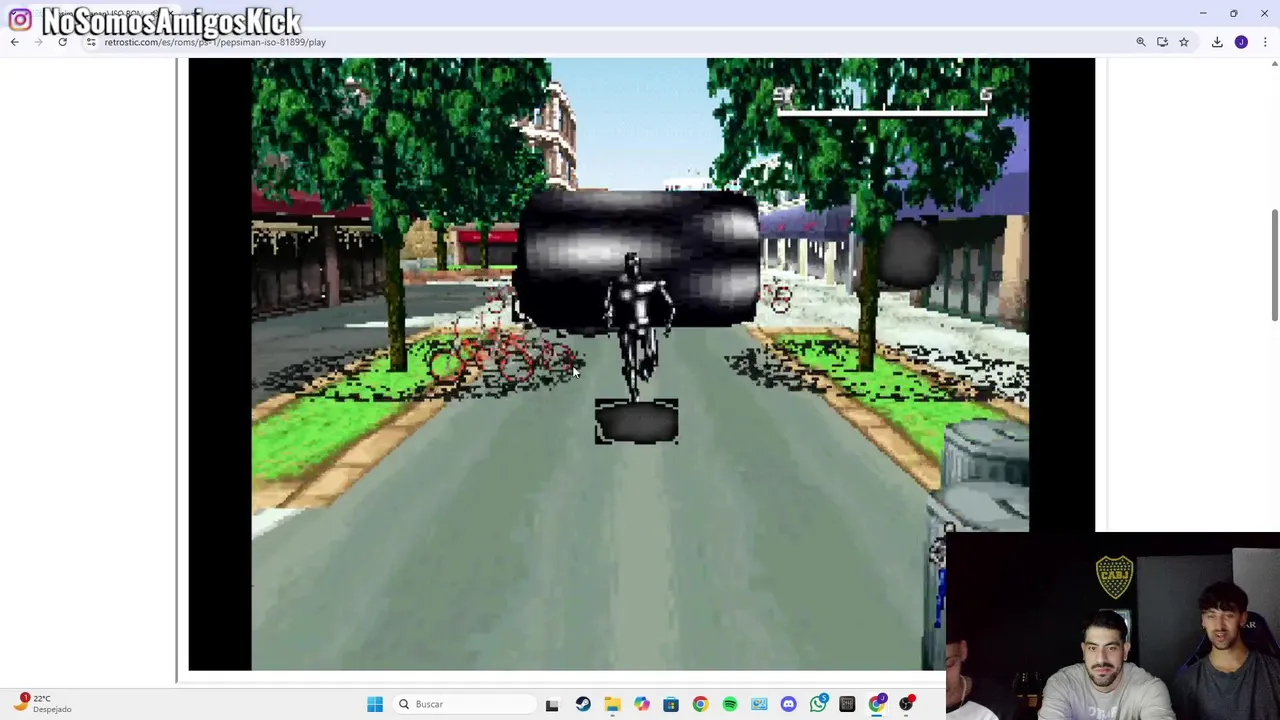Minimize the Chrome window

1203,13
